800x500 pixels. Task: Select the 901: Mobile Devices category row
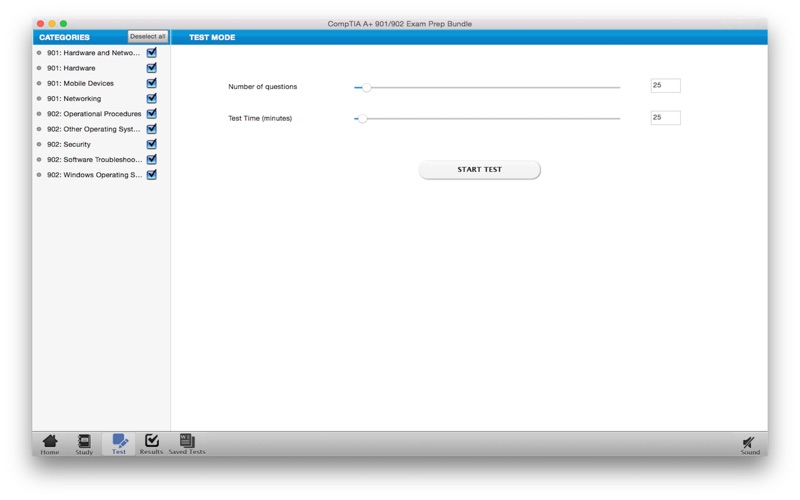pos(101,83)
